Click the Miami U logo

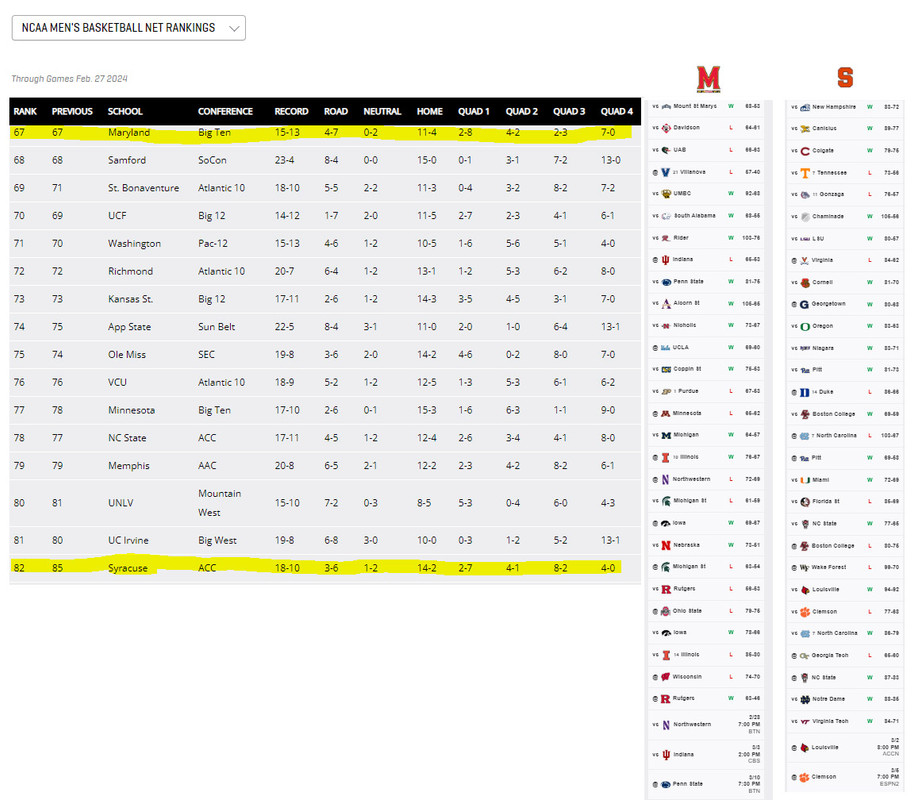click(x=805, y=480)
